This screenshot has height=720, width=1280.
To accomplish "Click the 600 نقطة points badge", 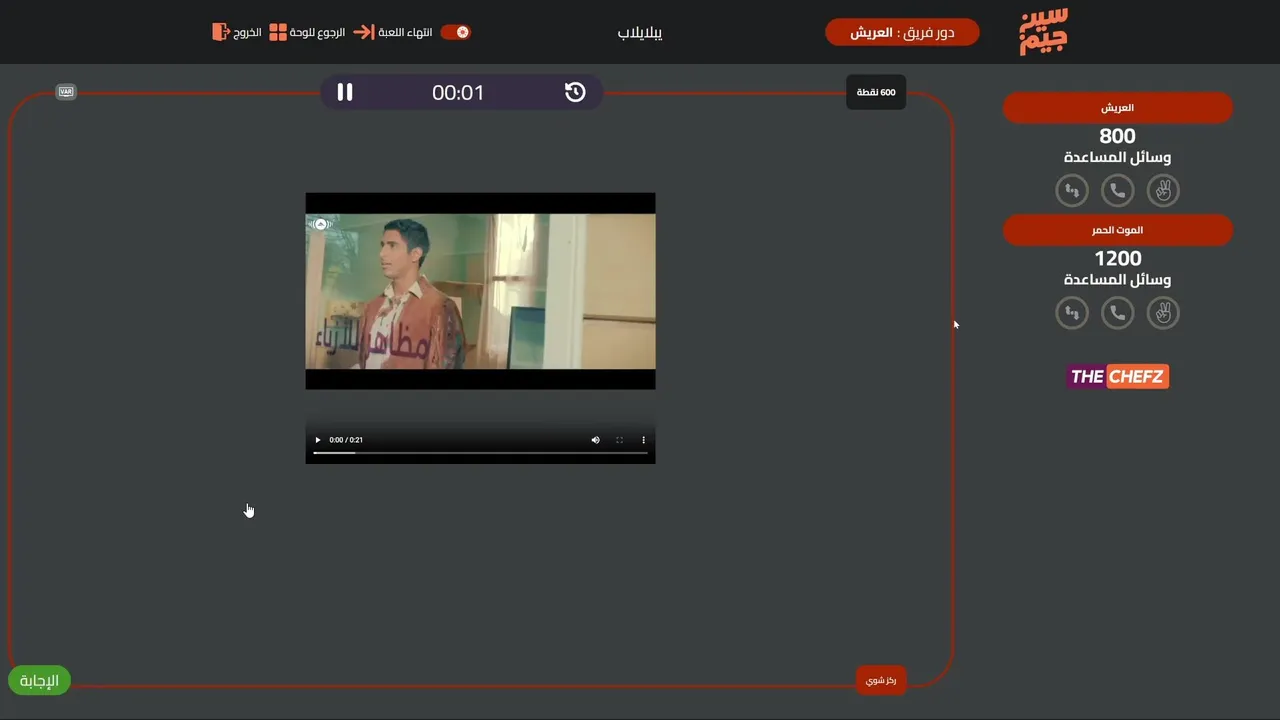I will click(x=876, y=92).
